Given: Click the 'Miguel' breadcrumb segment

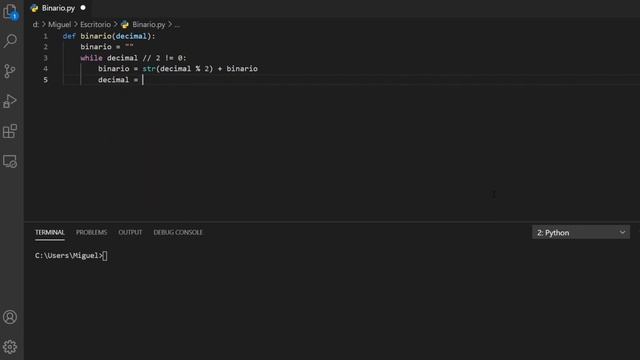Looking at the screenshot, I should click(60, 24).
